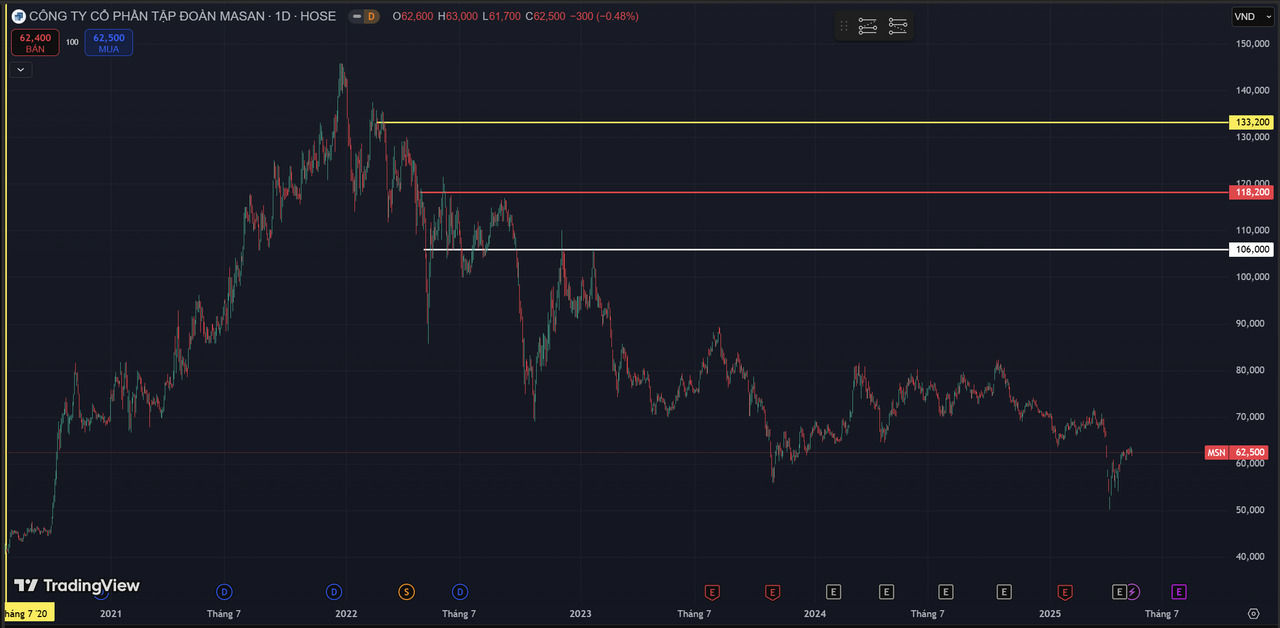Screen dimensions: 1280x628
Task: Click the order quantity 100 field
Action: [72, 42]
